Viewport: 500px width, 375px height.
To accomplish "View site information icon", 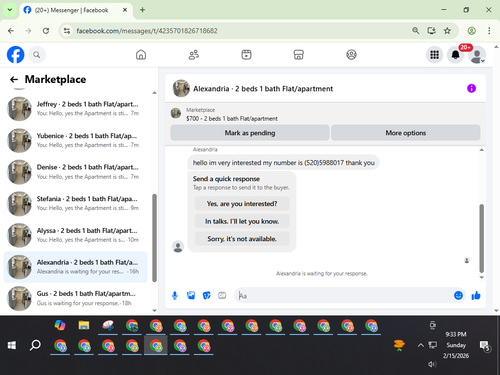I will coord(67,31).
